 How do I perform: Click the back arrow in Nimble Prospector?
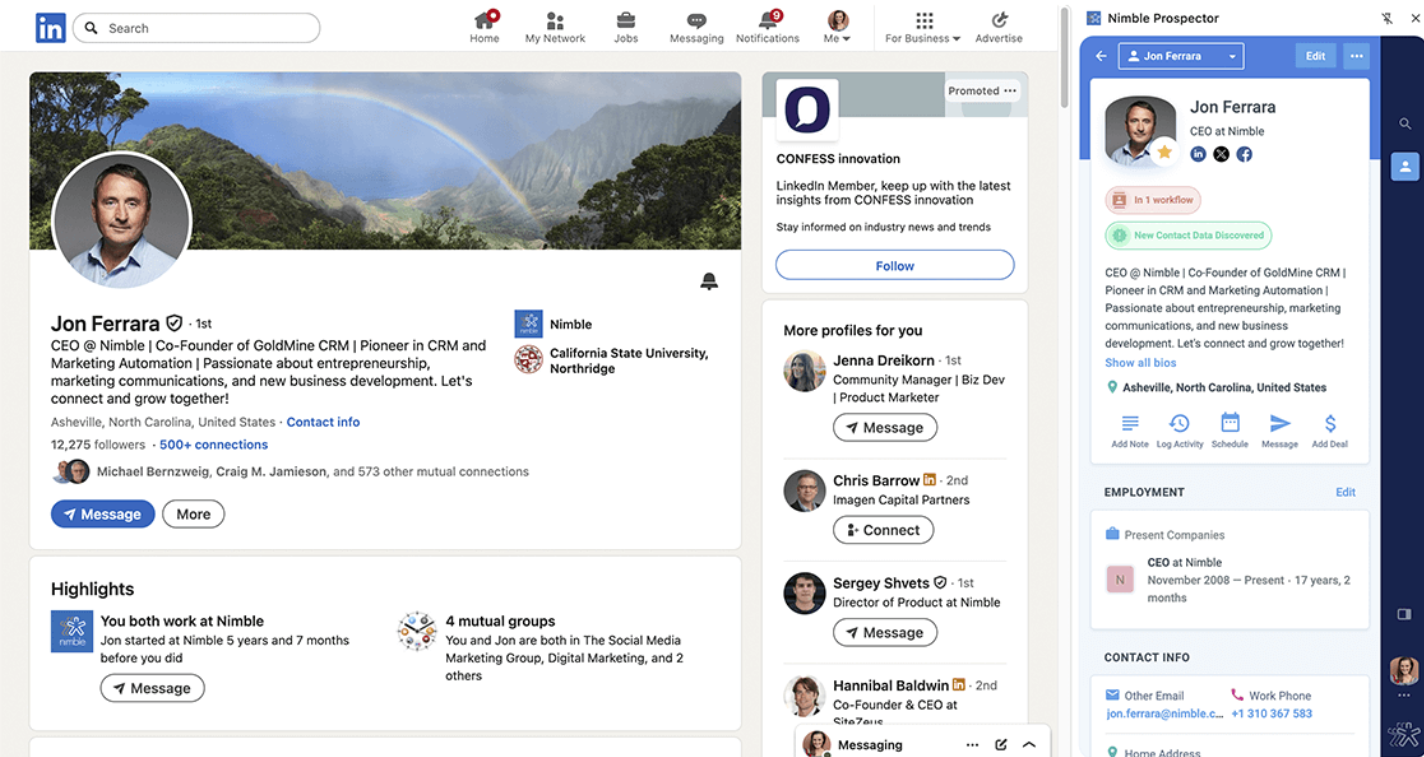(1101, 56)
